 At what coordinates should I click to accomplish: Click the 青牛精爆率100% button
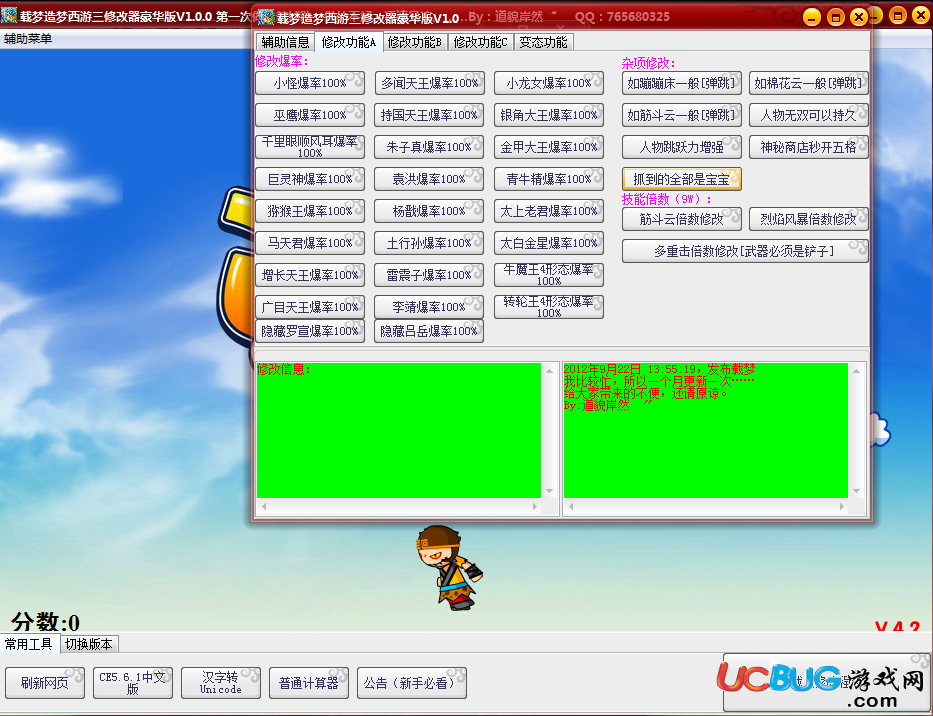(549, 179)
